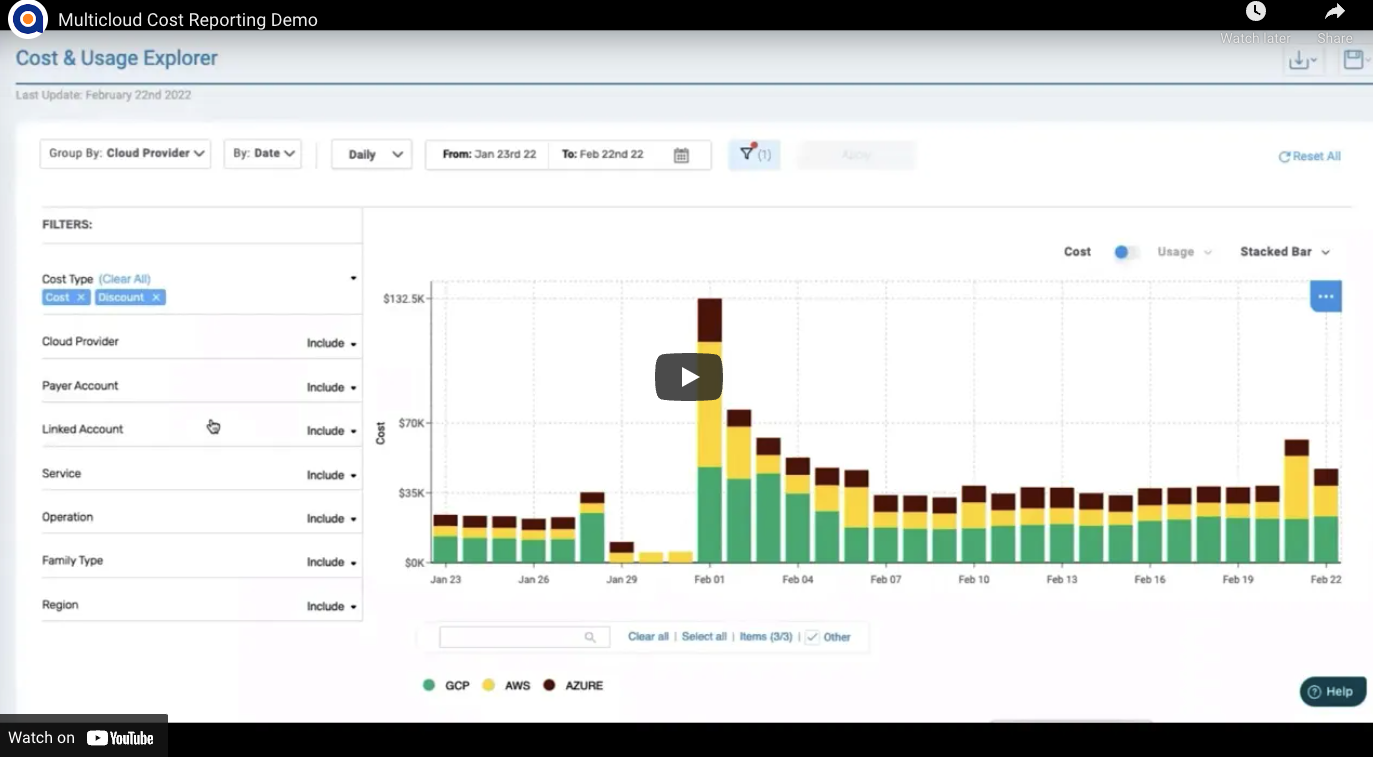
Task: Click the tallest bar near Feb 01
Action: click(x=710, y=430)
